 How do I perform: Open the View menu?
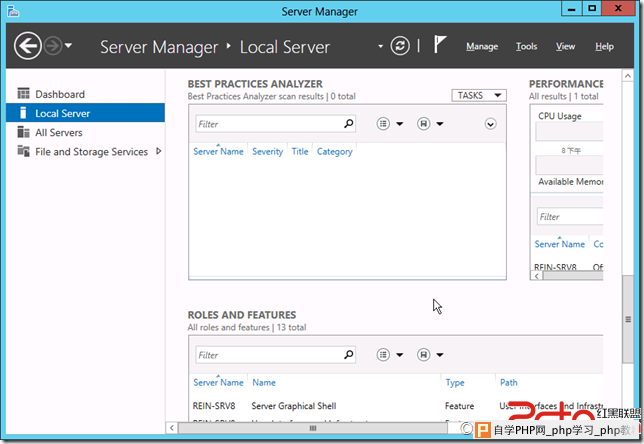point(565,46)
